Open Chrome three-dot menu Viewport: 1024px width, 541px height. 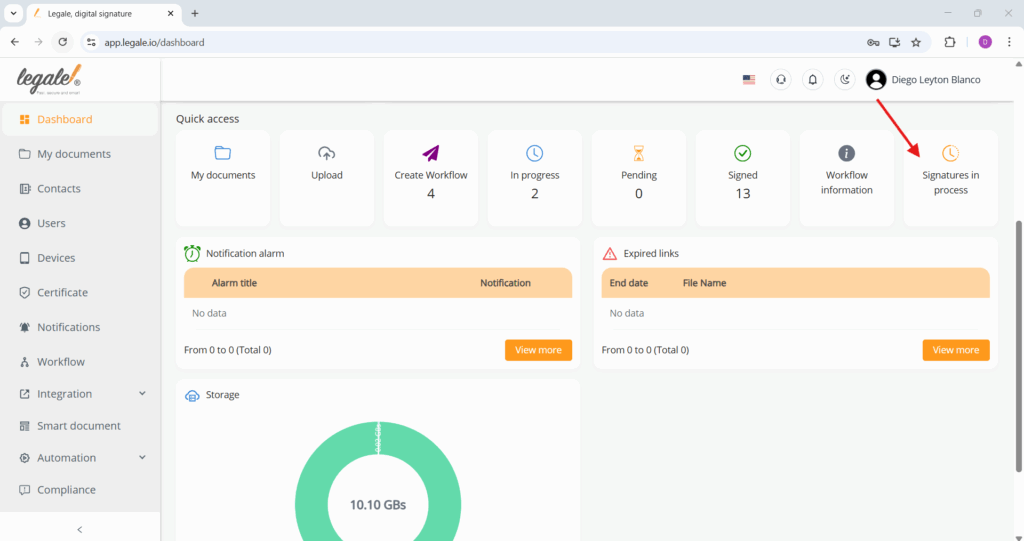click(1009, 42)
